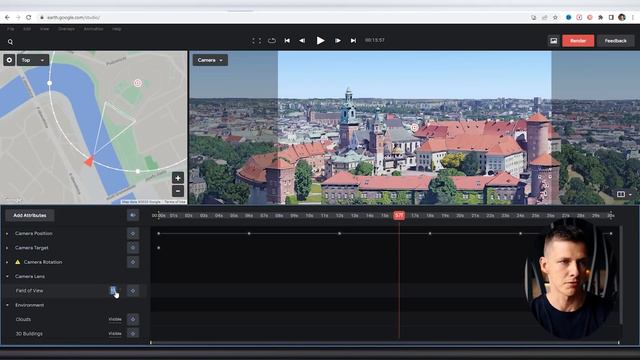Add keyframe for Field of View

point(133,291)
